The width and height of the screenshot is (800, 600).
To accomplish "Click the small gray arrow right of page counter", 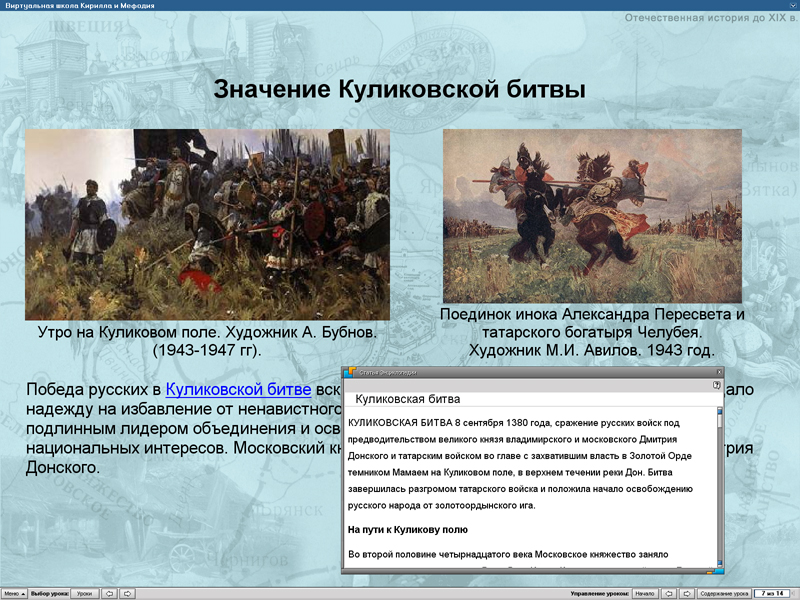I will click(794, 593).
